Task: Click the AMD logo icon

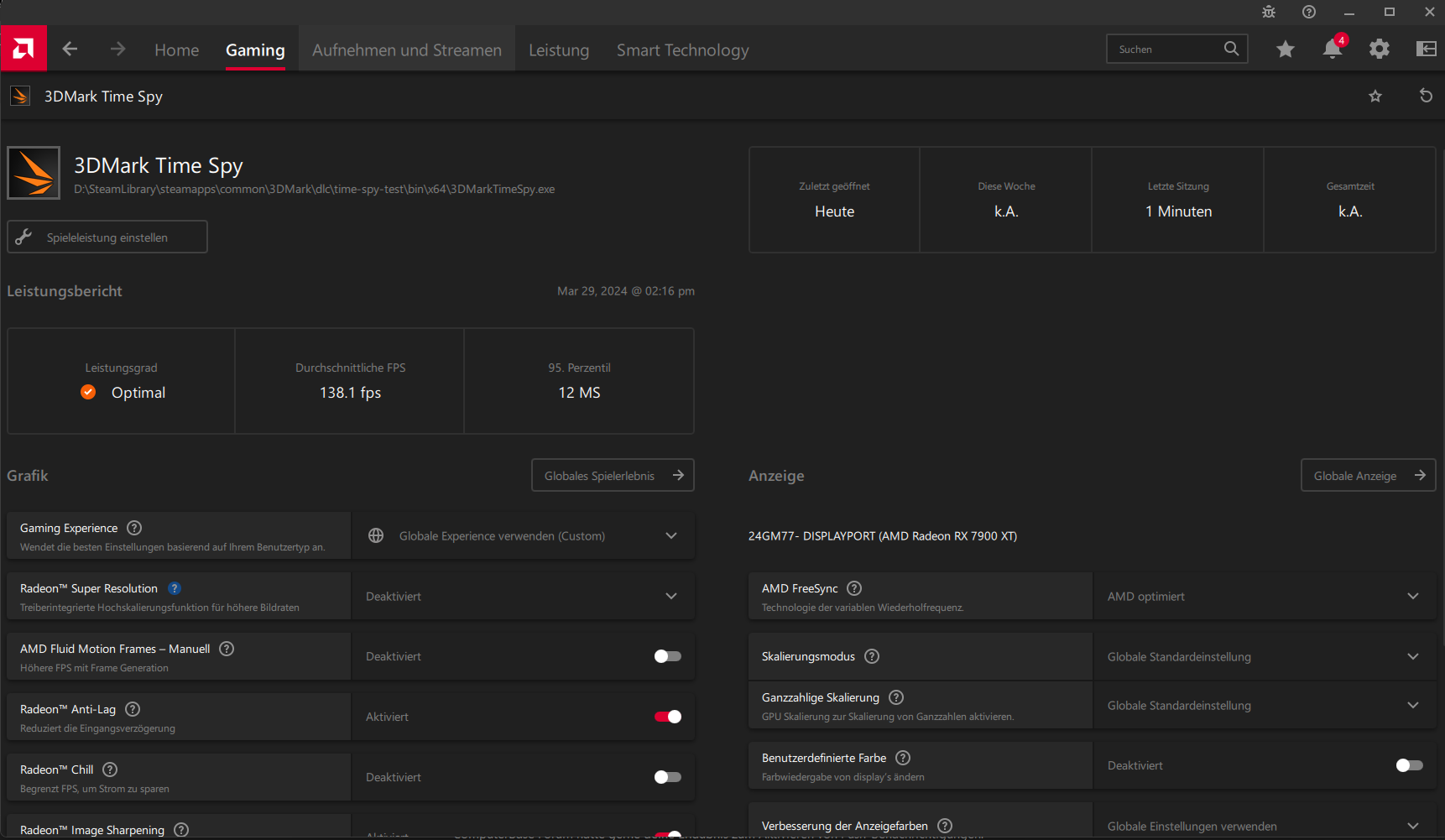Action: click(x=23, y=49)
